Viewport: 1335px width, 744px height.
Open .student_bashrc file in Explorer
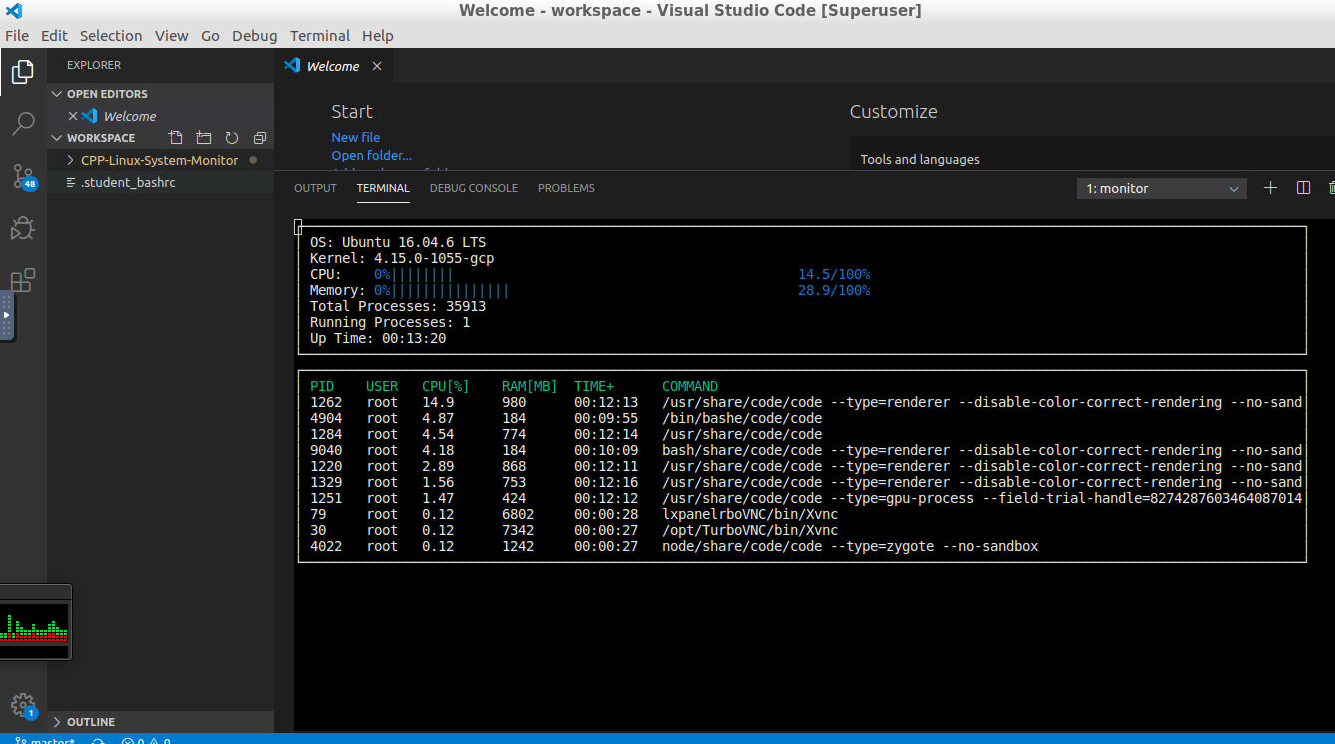click(x=160, y=182)
